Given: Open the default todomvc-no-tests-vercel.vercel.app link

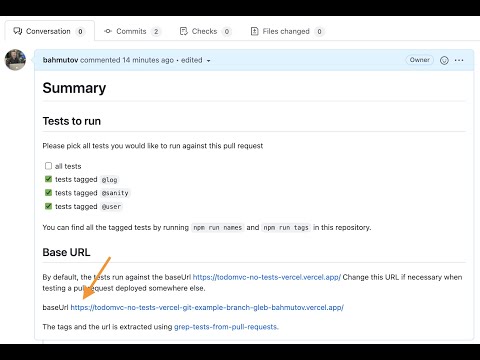Looking at the screenshot, I should 267,277.
